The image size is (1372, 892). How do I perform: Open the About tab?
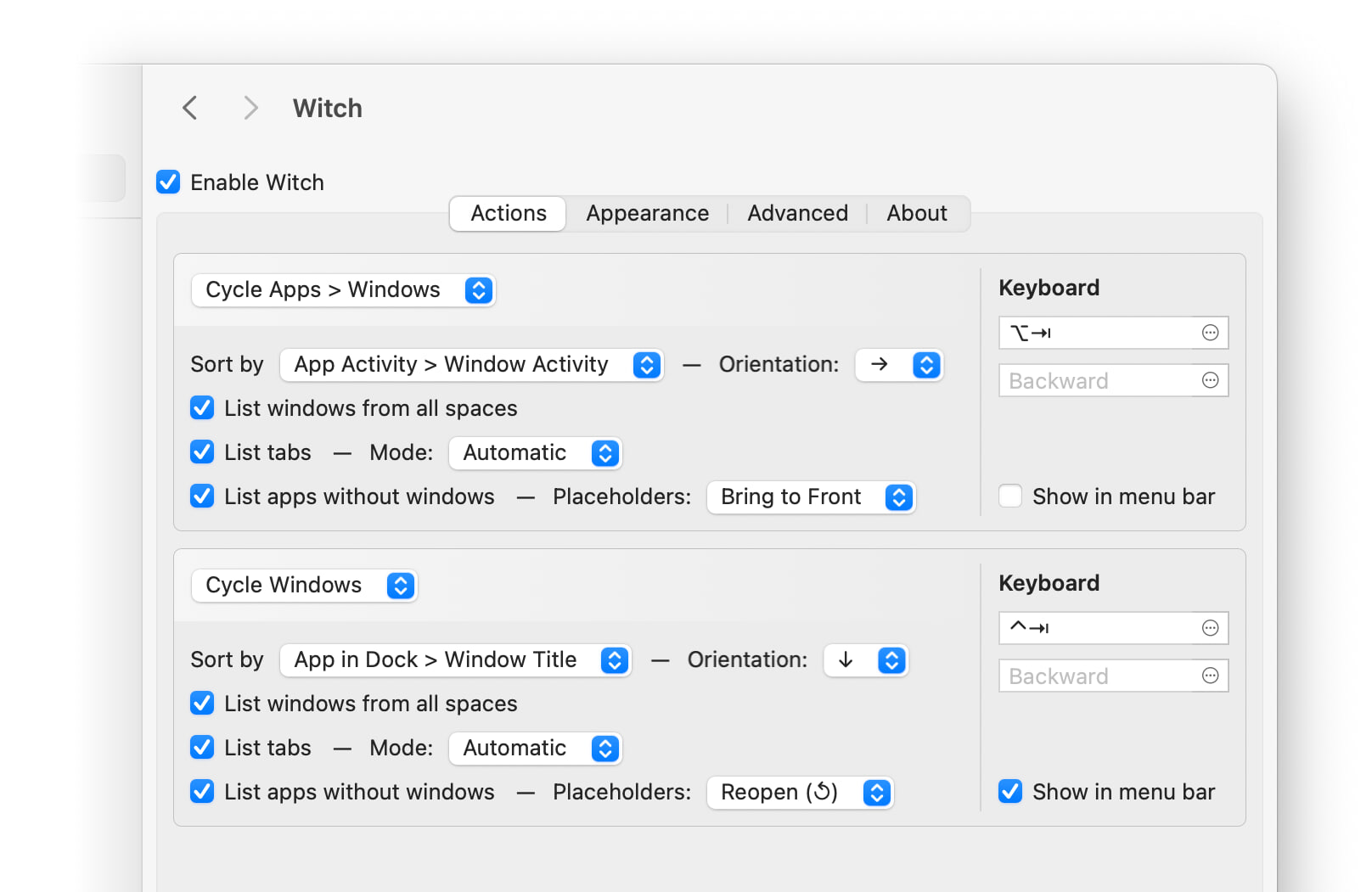[917, 213]
